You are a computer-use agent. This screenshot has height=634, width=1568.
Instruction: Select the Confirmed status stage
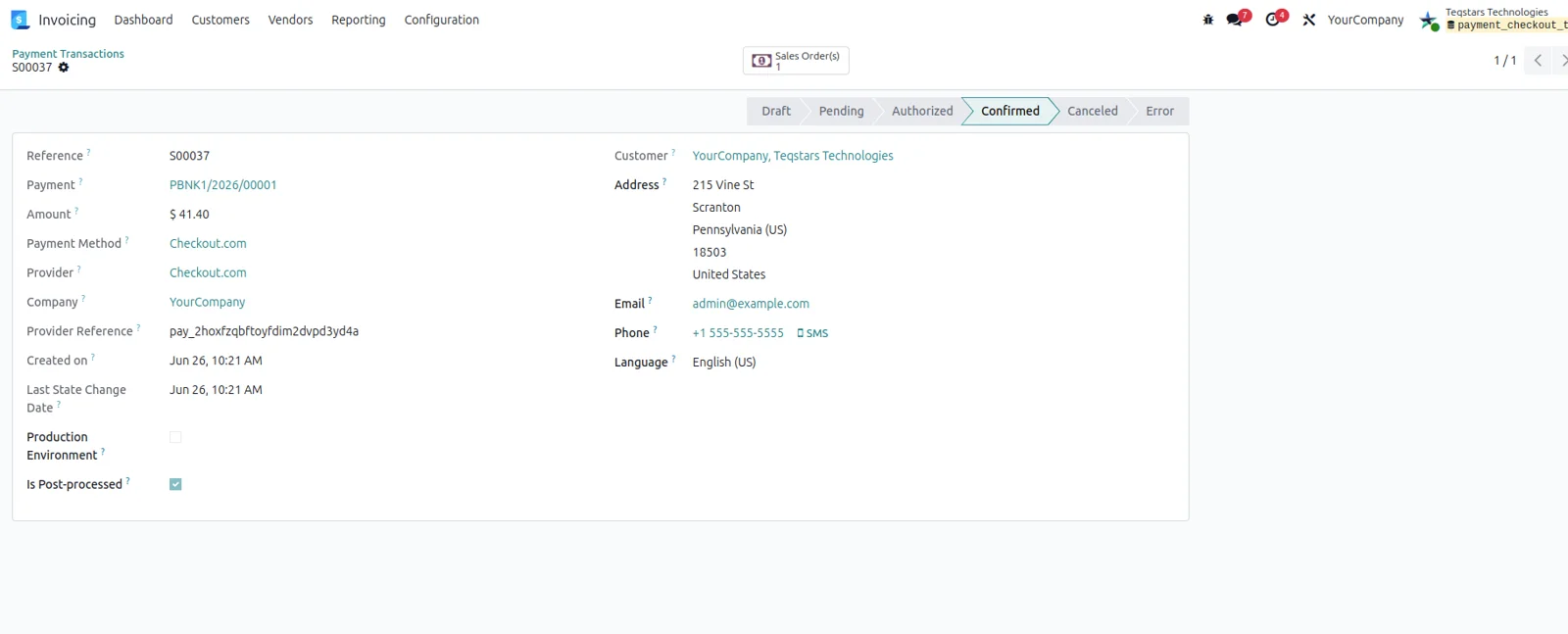pyautogui.click(x=1009, y=111)
